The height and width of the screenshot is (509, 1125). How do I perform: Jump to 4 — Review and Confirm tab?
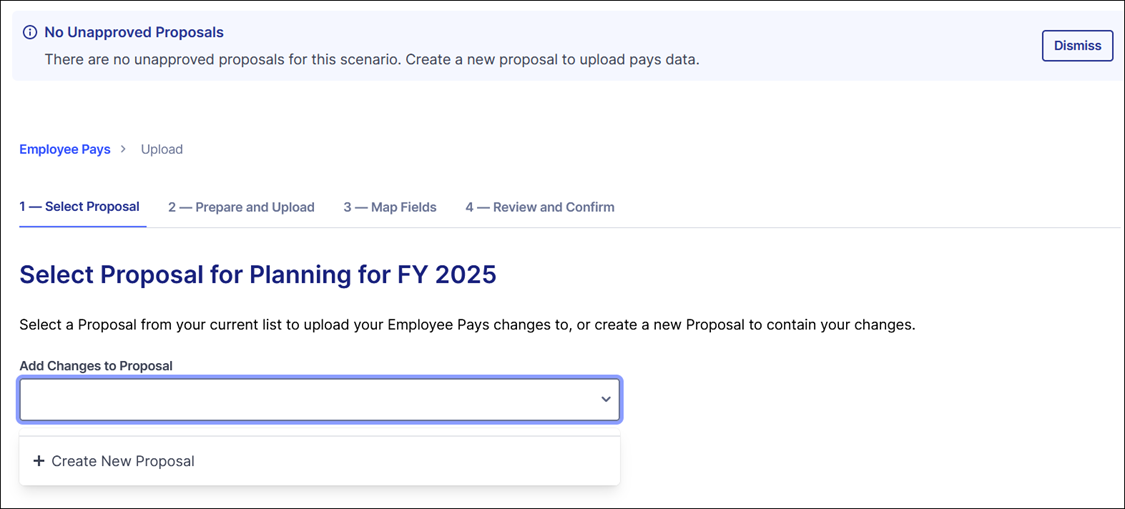pos(540,207)
